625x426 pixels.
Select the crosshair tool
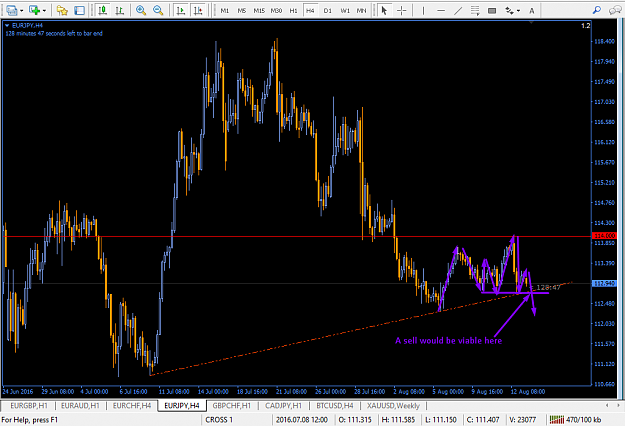coord(401,10)
